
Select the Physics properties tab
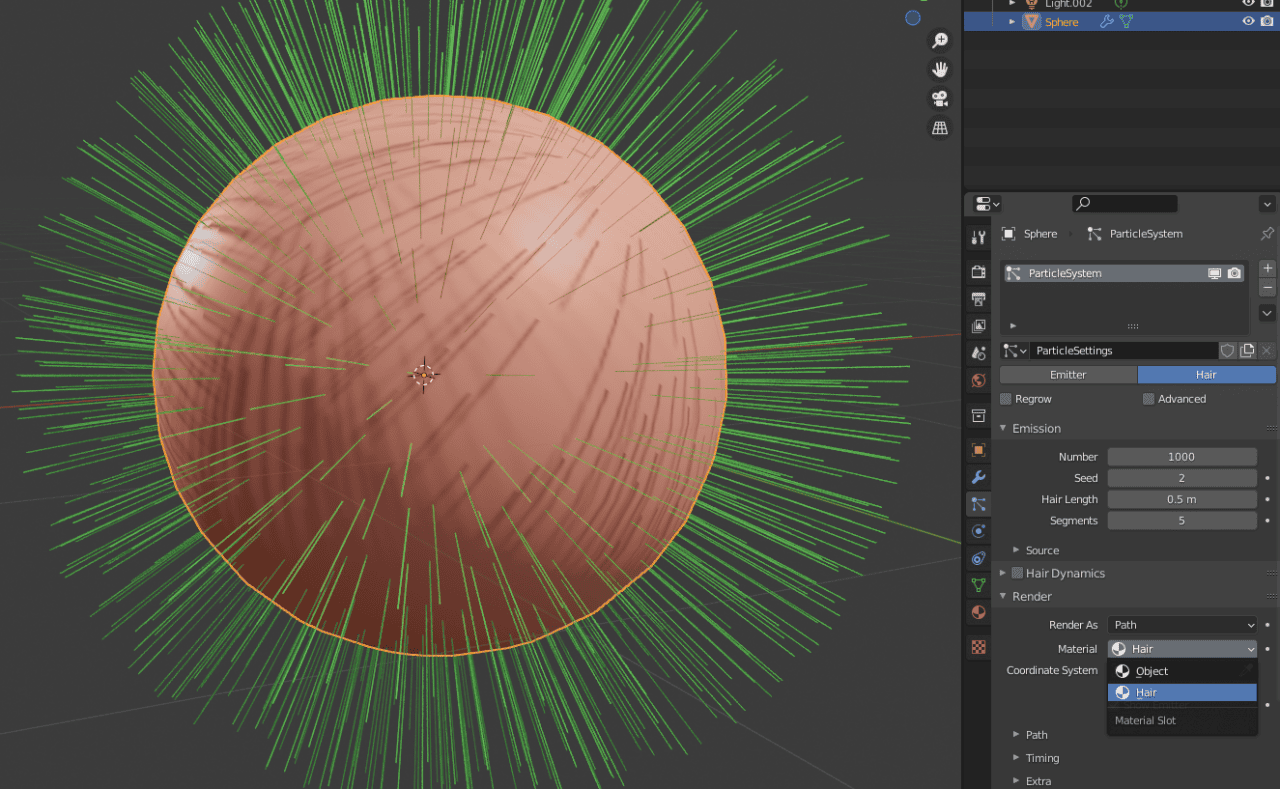[977, 530]
